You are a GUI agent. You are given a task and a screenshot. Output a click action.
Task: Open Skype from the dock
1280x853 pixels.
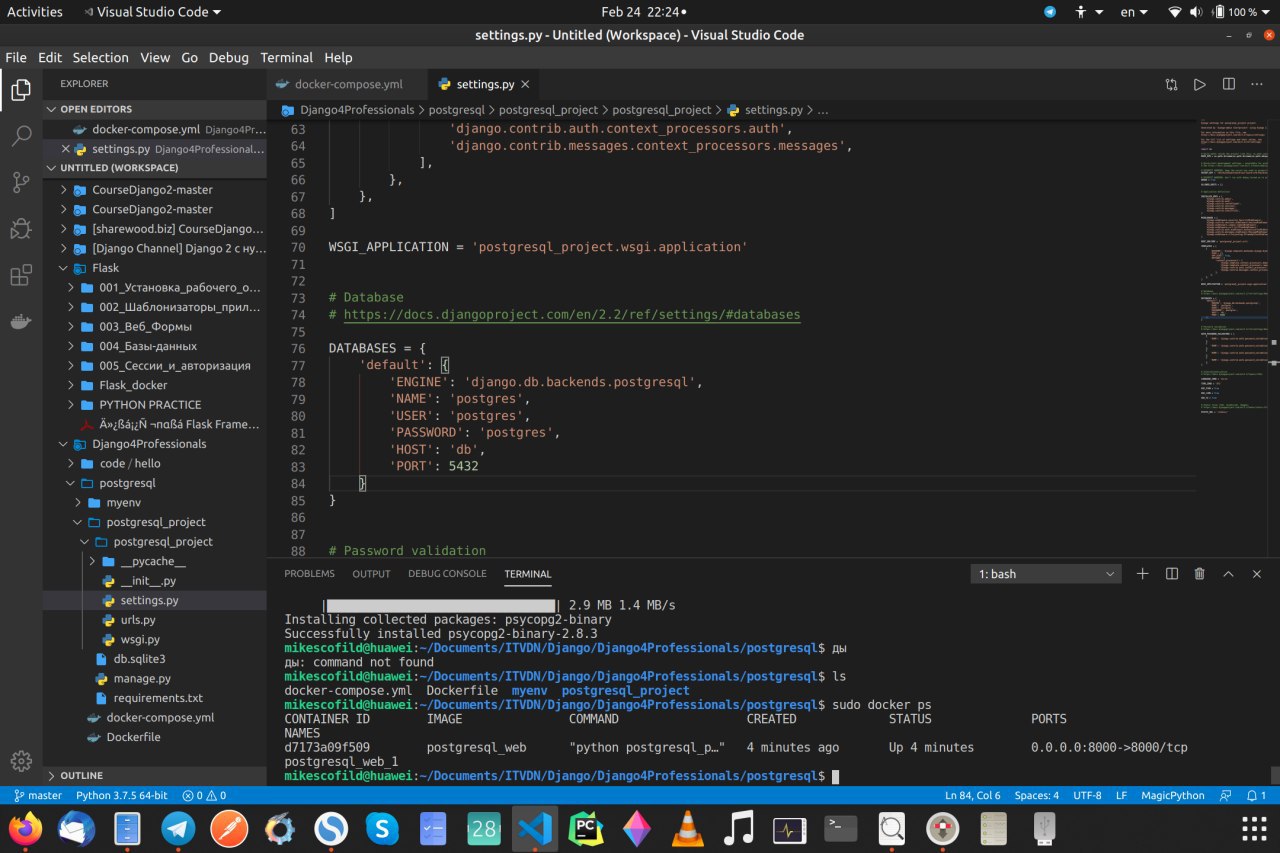click(x=382, y=828)
